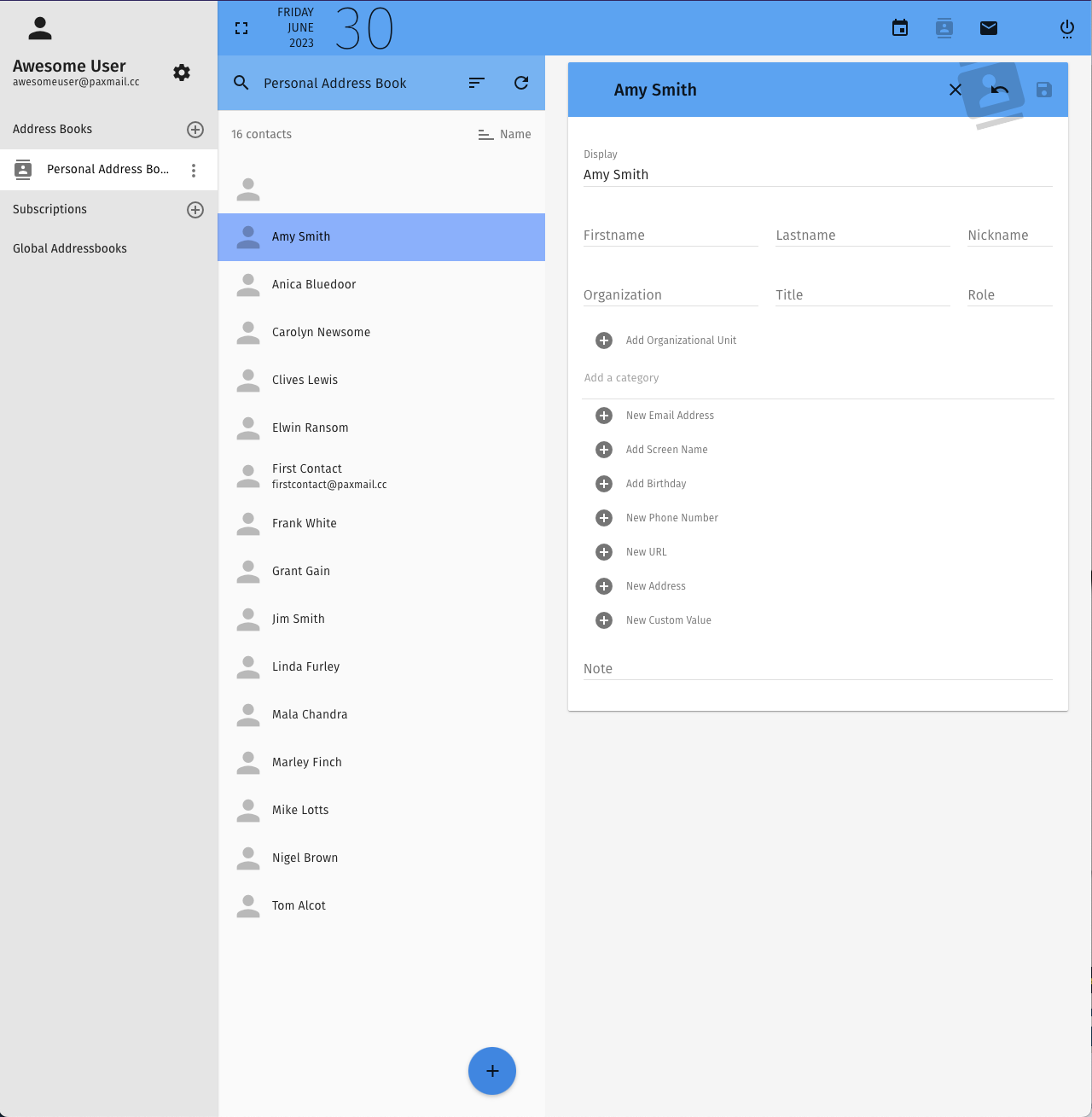Refresh the Personal Address Book list
Screen dimensions: 1092x1117
click(521, 83)
